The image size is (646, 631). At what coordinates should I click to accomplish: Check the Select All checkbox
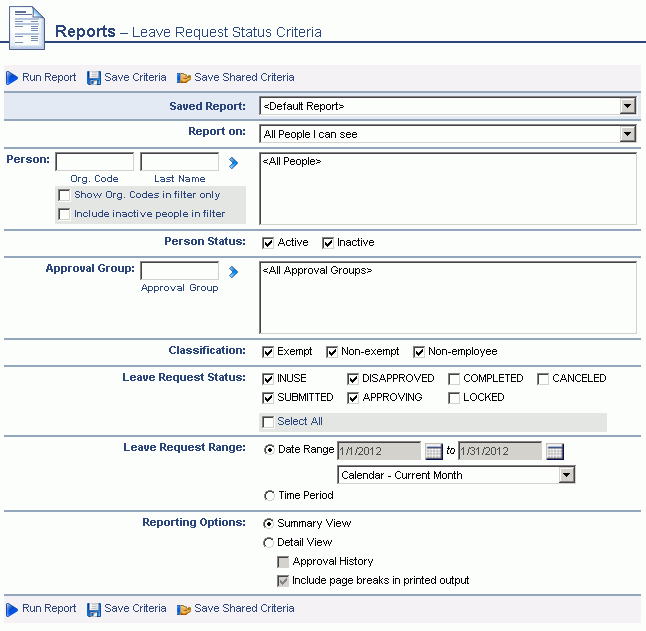[x=268, y=422]
